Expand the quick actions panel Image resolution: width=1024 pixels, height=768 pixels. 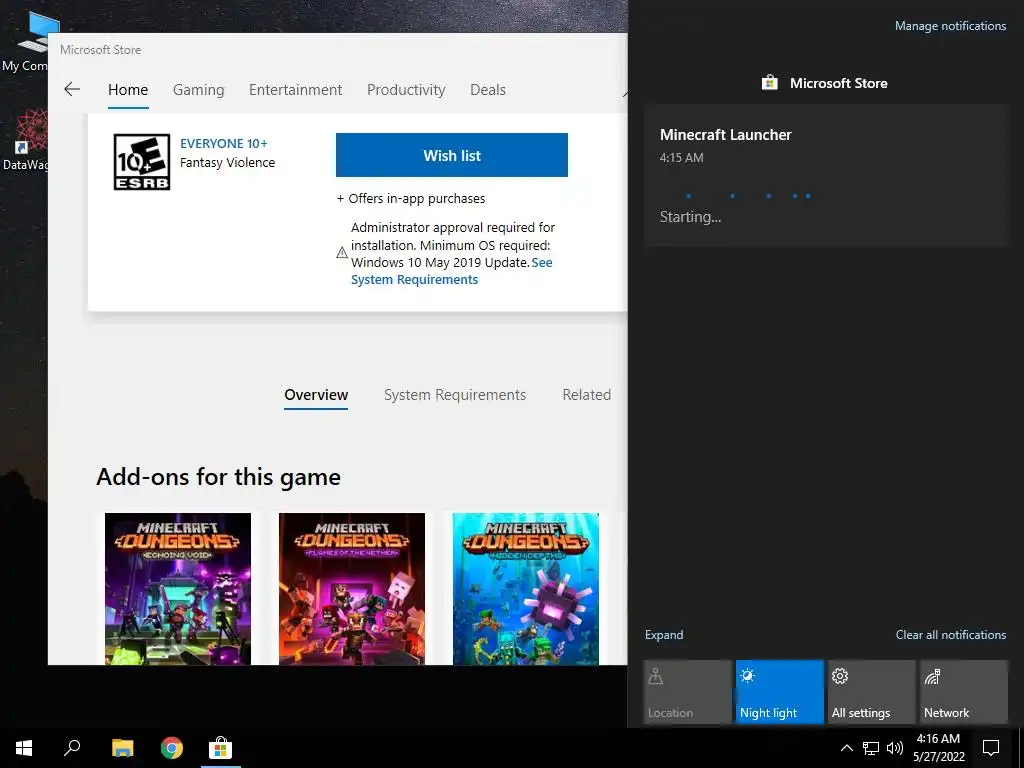pos(664,635)
